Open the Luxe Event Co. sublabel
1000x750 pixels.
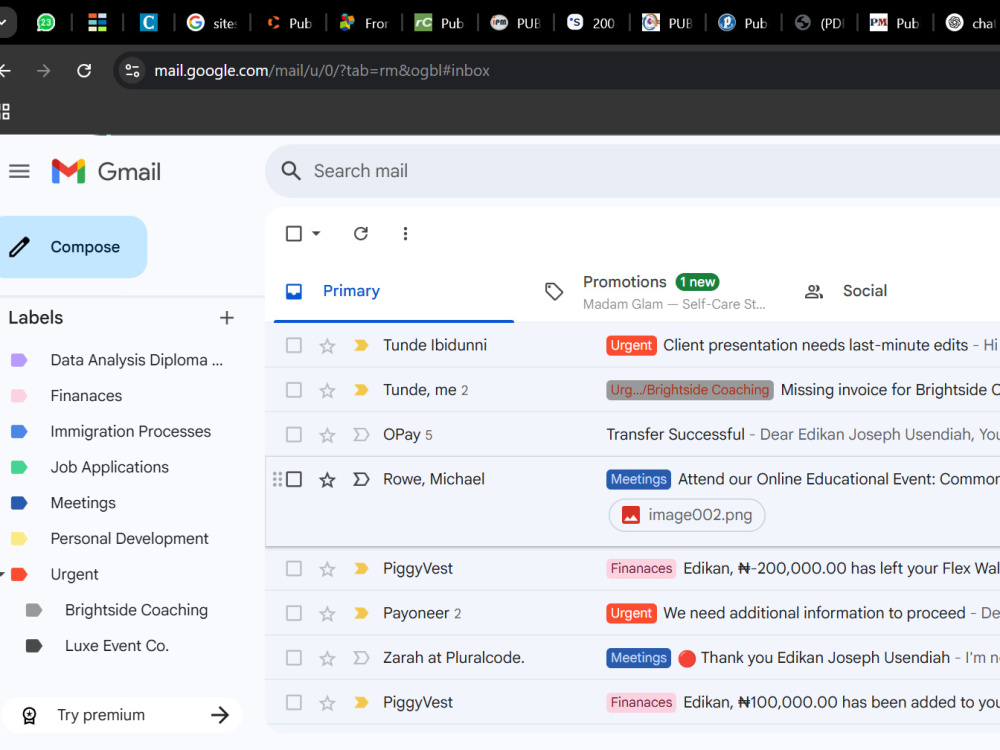click(x=117, y=646)
